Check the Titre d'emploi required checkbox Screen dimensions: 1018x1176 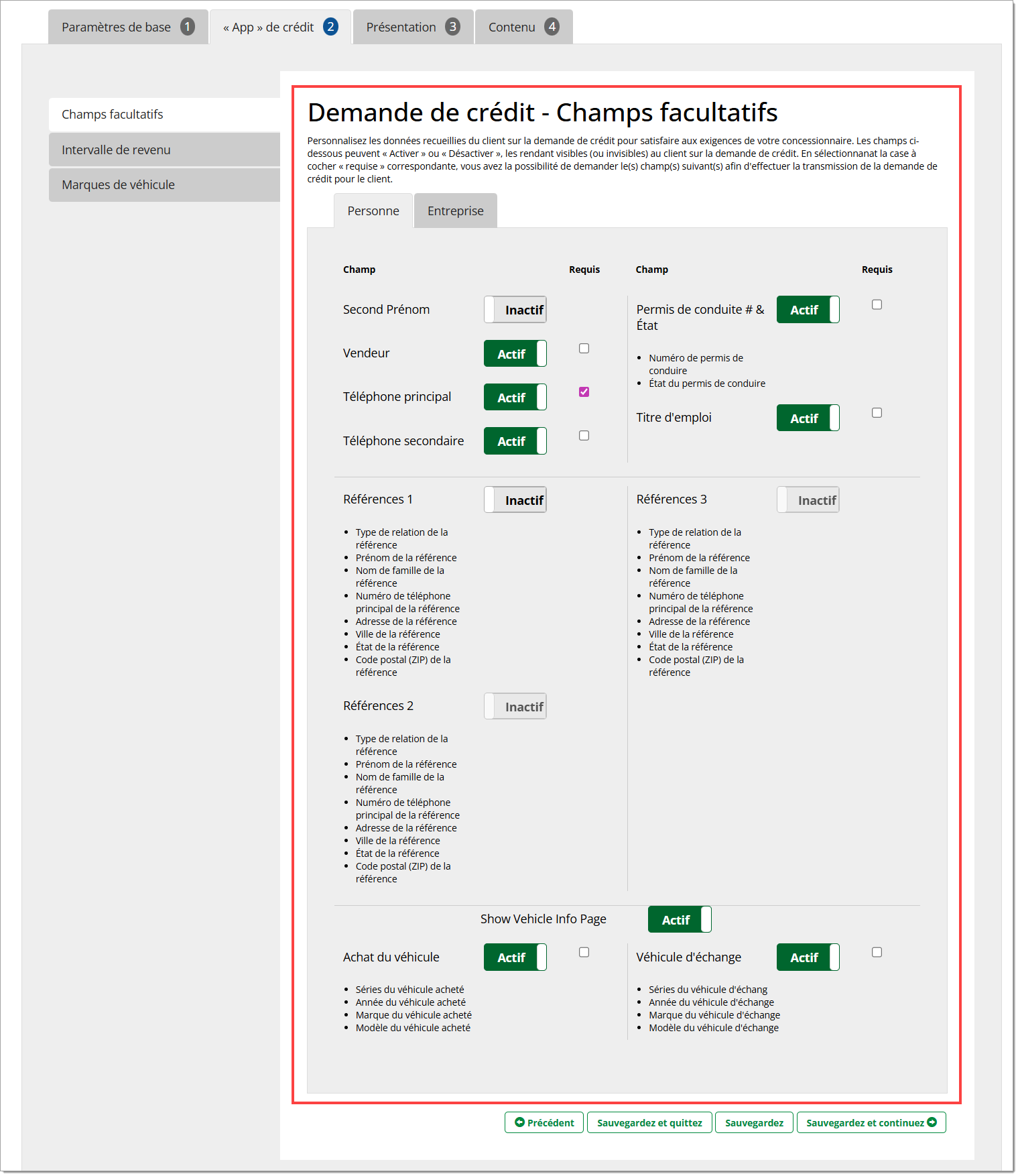(x=877, y=413)
